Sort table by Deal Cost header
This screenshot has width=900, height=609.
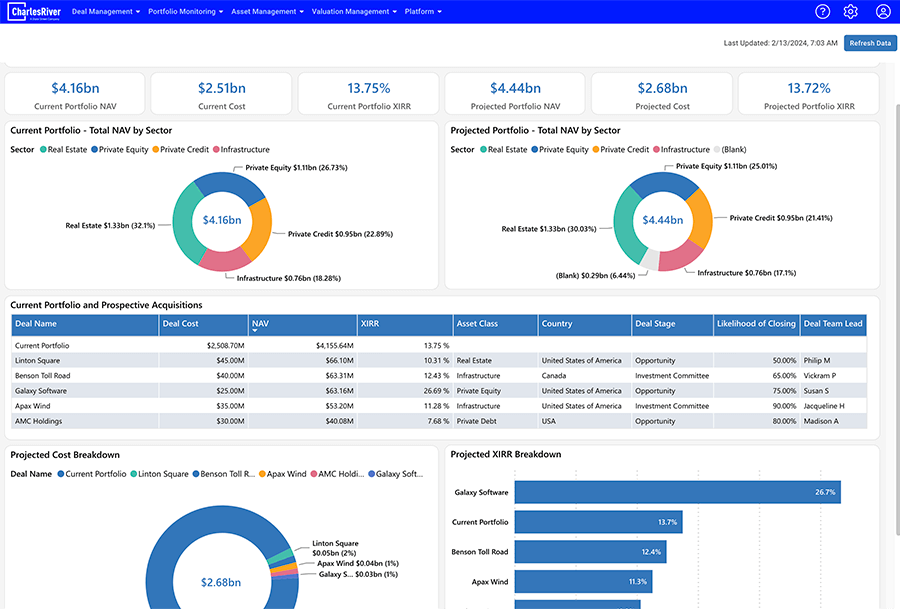click(204, 324)
